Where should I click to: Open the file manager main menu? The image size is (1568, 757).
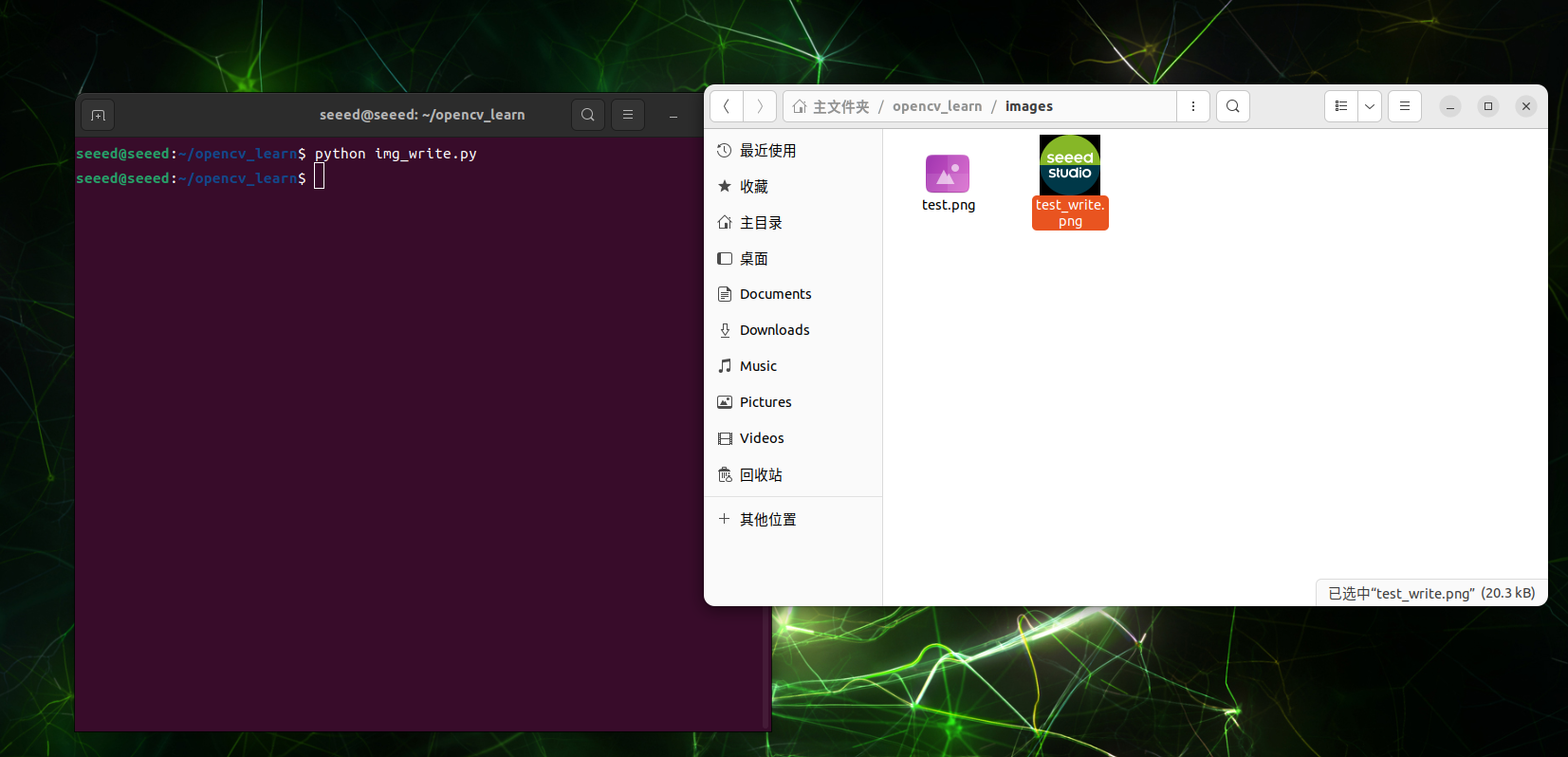pos(1405,106)
